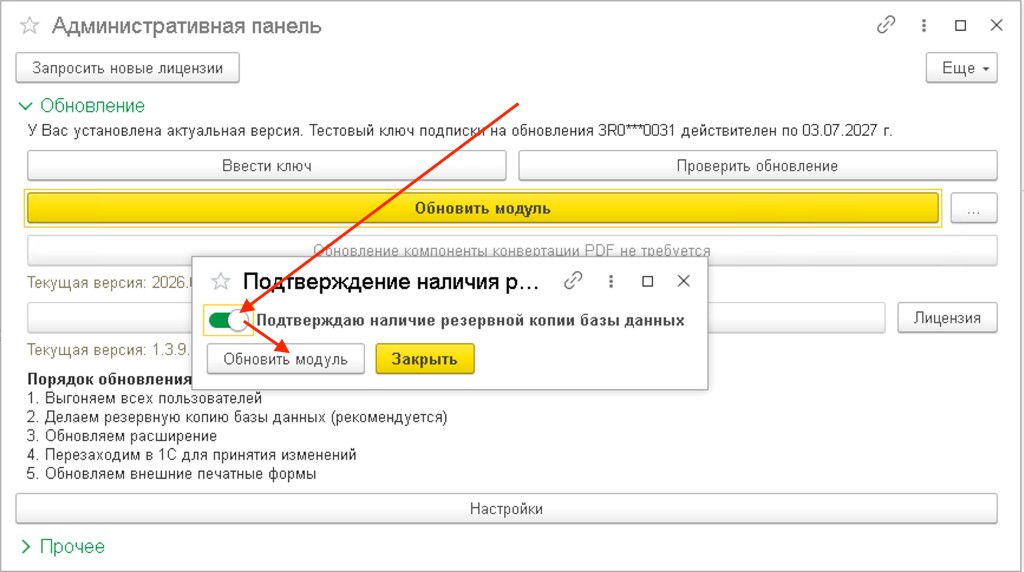Viewport: 1024px width, 572px height.
Task: Click the 'Текущая версия: 2026' text
Action: [110, 283]
